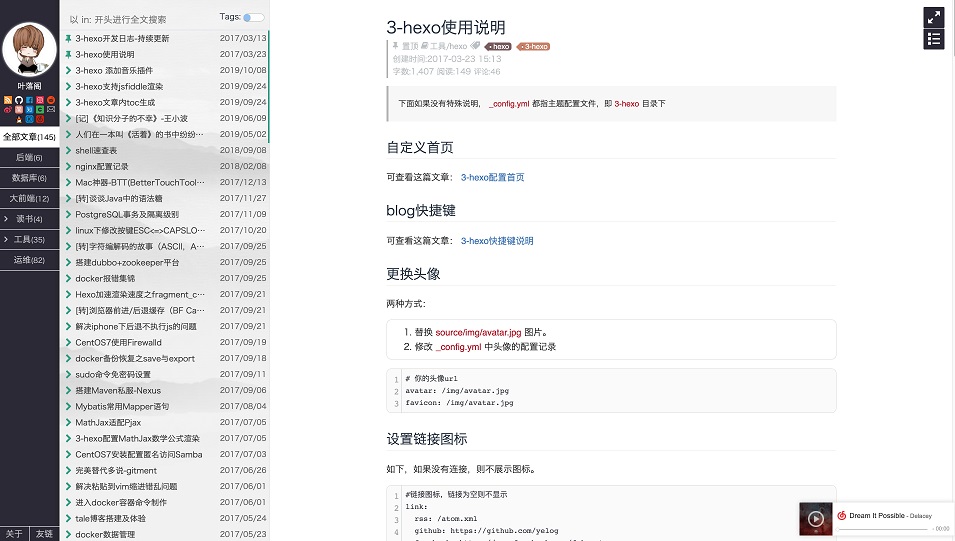The width and height of the screenshot is (955, 541).
Task: Click the full-text search input field
Action: click(x=140, y=19)
